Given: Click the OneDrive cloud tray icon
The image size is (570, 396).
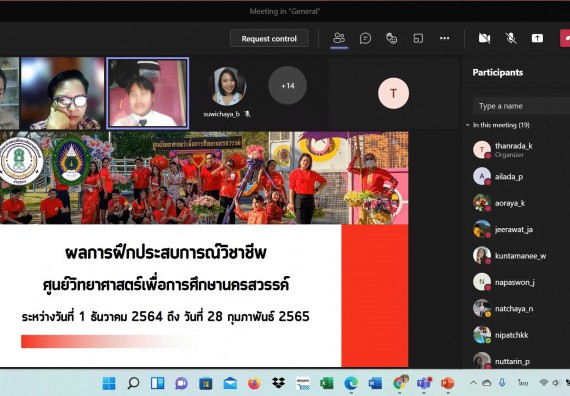Looking at the screenshot, I should (x=487, y=383).
